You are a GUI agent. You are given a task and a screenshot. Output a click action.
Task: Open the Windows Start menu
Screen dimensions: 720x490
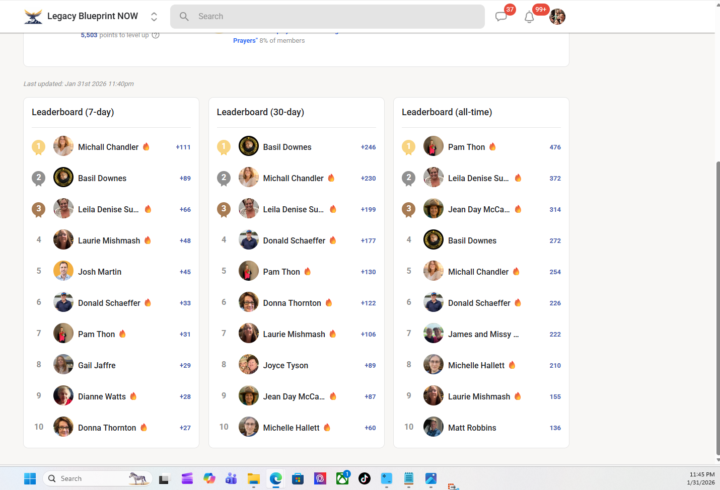tap(30, 479)
